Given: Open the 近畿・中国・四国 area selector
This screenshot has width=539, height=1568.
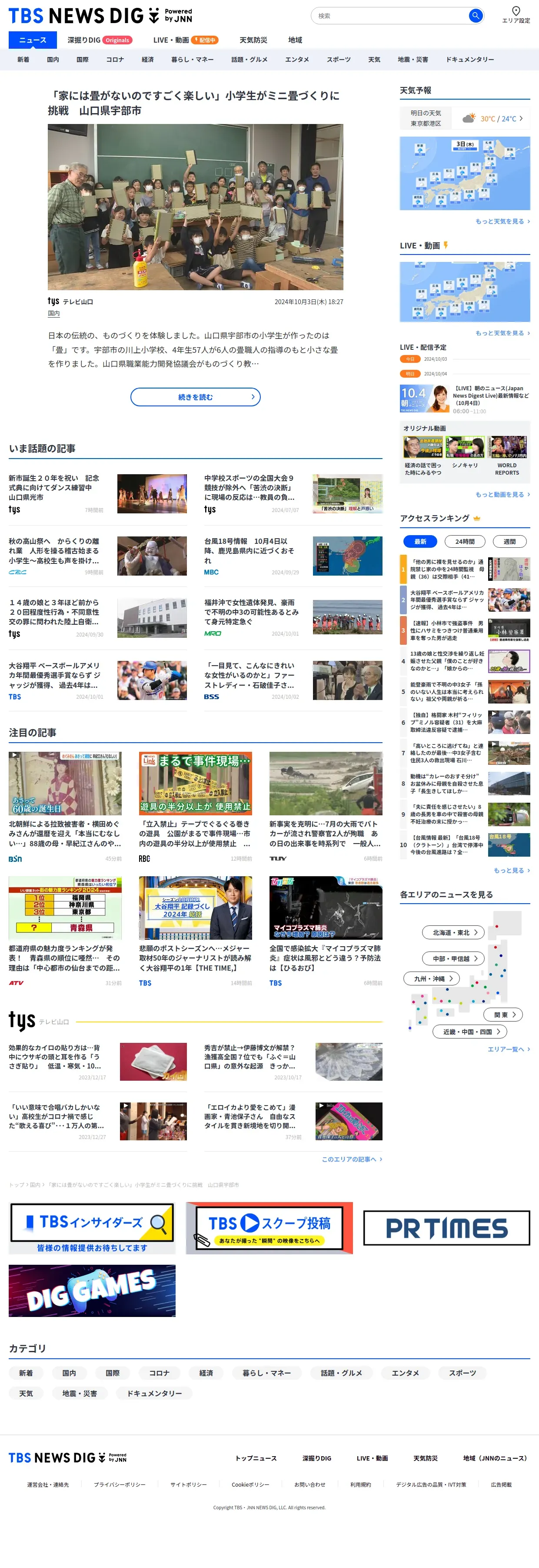Looking at the screenshot, I should (x=469, y=1032).
